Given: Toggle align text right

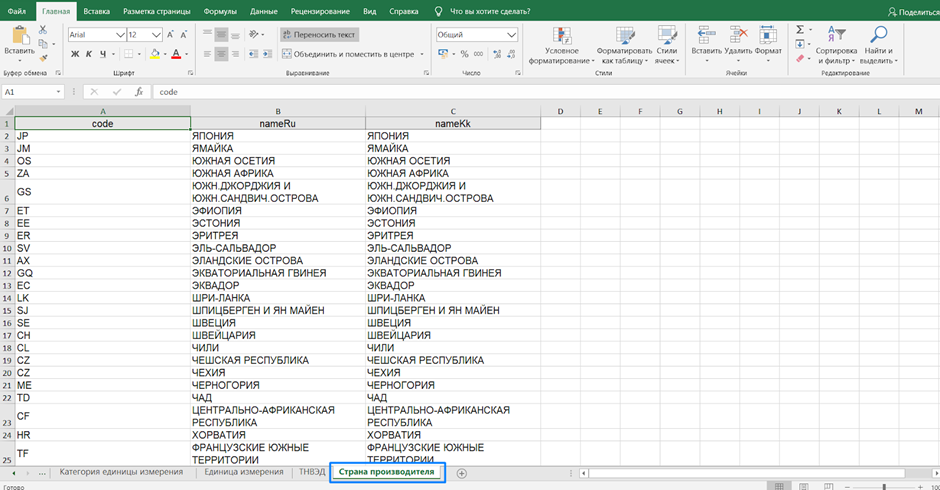Looking at the screenshot, I should tap(235, 54).
